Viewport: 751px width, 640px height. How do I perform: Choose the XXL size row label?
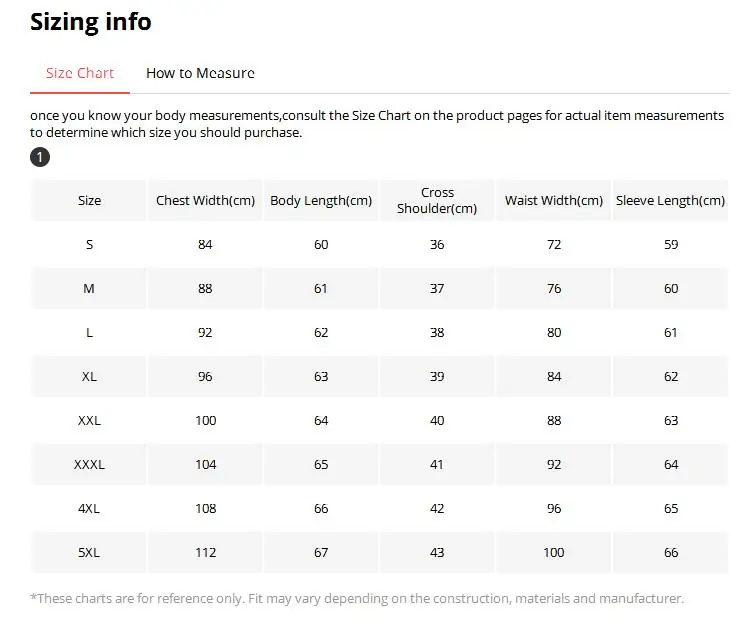point(89,420)
